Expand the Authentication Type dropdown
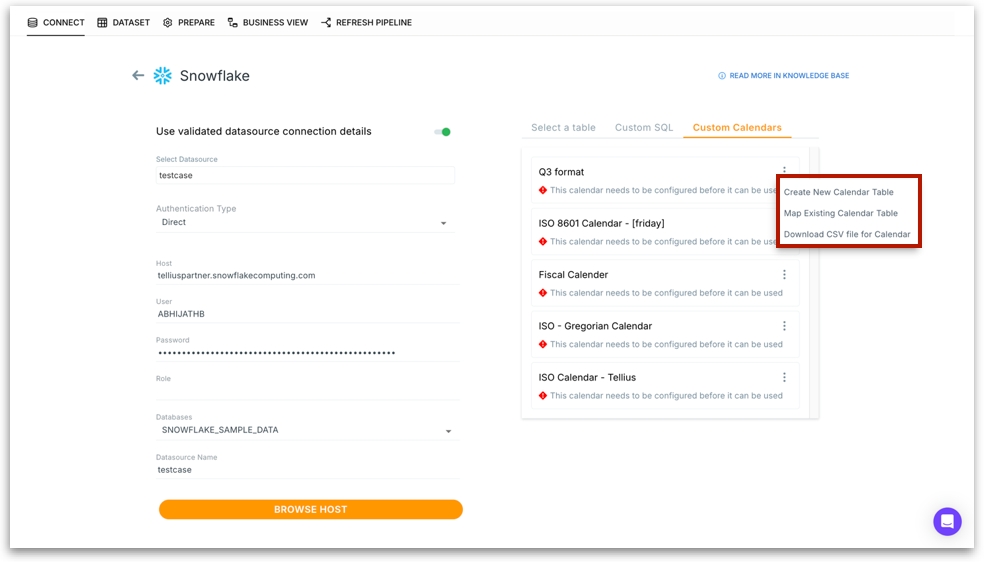 click(x=444, y=223)
